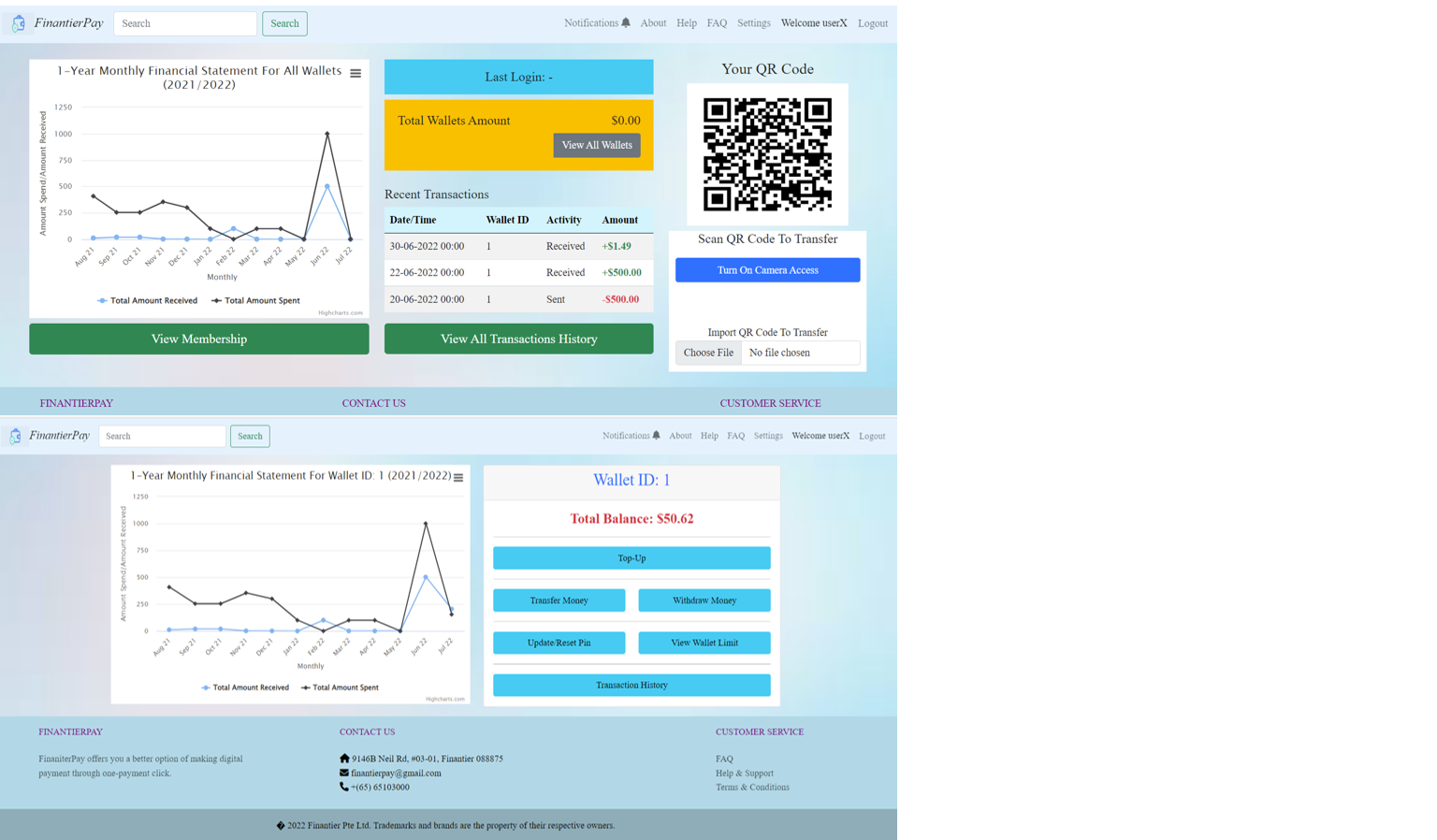The height and width of the screenshot is (840, 1437).
Task: Select the 20-06-2022 00:00 transaction date cell
Action: [x=427, y=299]
